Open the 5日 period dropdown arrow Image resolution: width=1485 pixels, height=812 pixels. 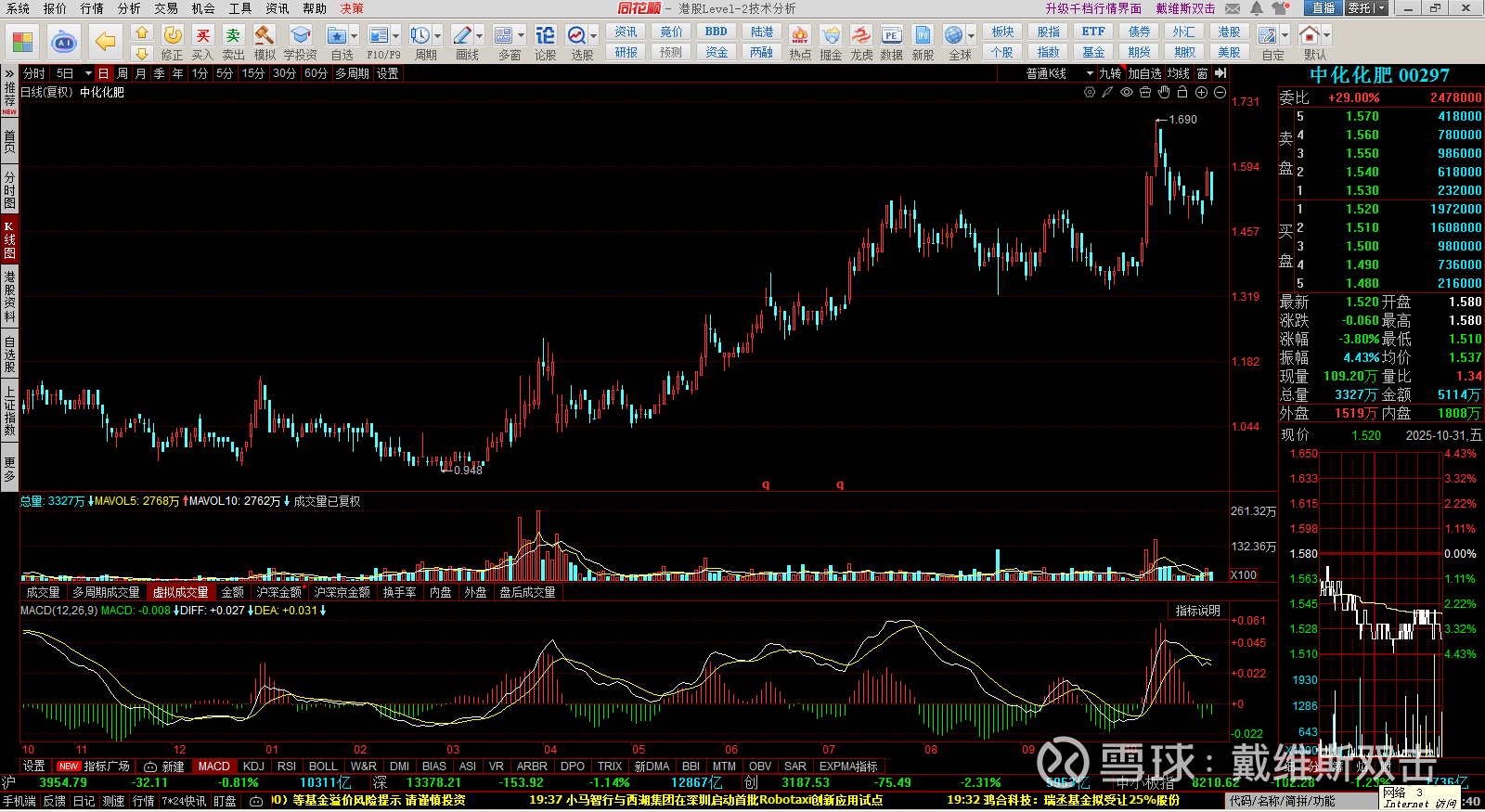coord(88,73)
